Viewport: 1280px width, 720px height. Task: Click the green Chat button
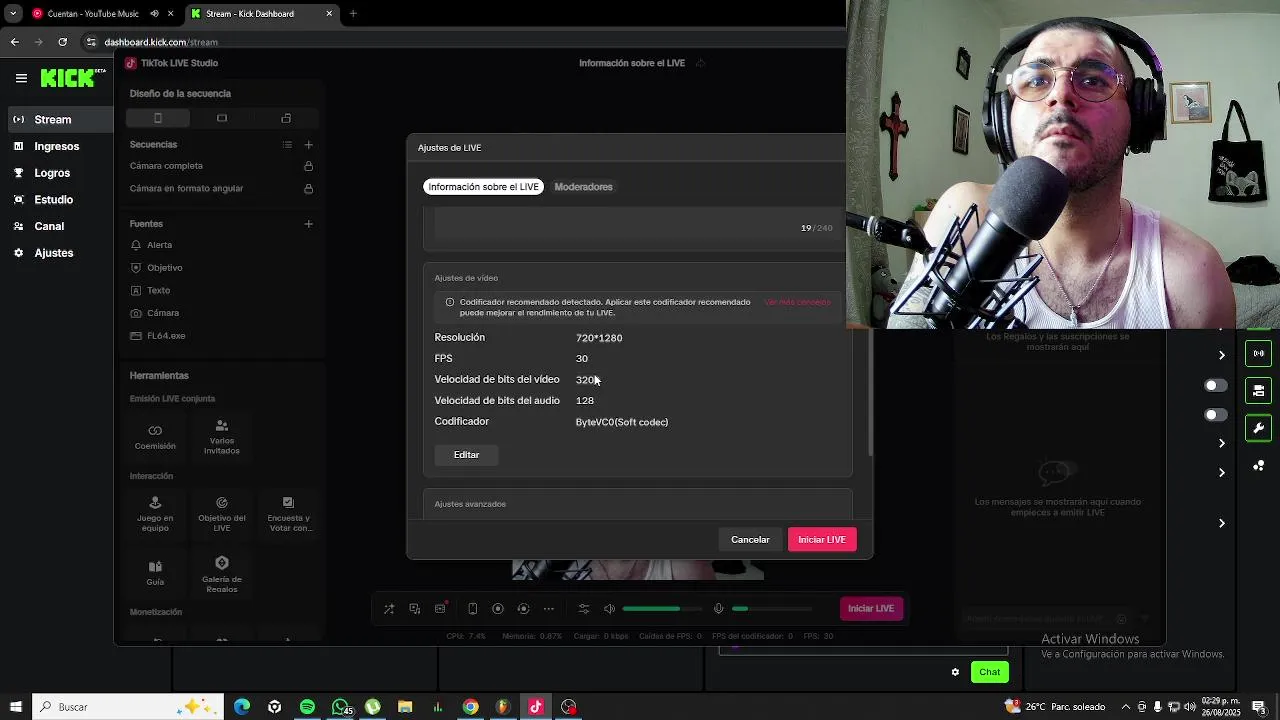989,672
